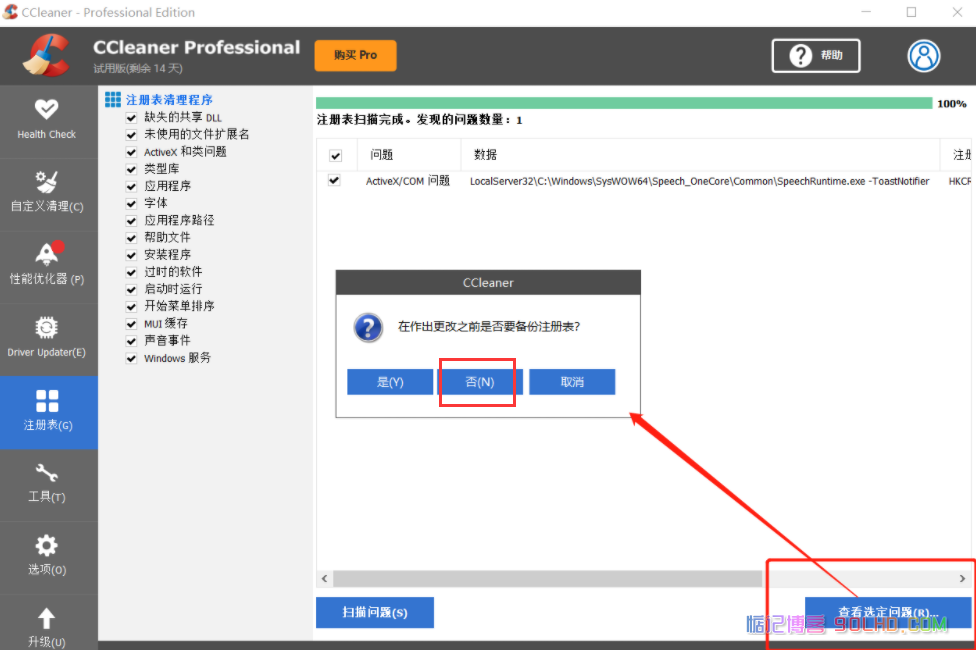Toggle 帮助文件 checkbox
This screenshot has height=650, width=976.
131,238
